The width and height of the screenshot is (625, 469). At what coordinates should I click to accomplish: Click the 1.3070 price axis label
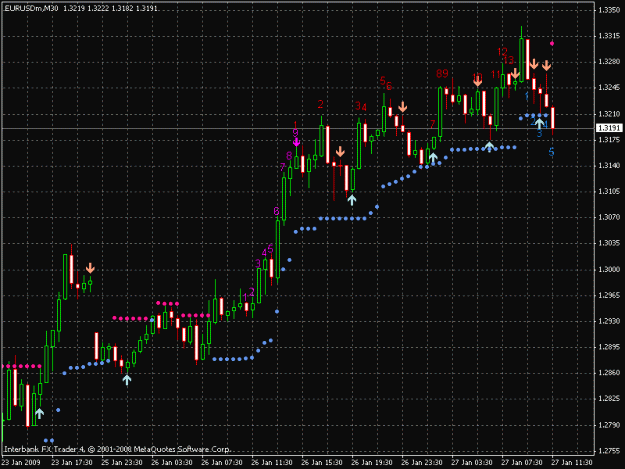[609, 217]
